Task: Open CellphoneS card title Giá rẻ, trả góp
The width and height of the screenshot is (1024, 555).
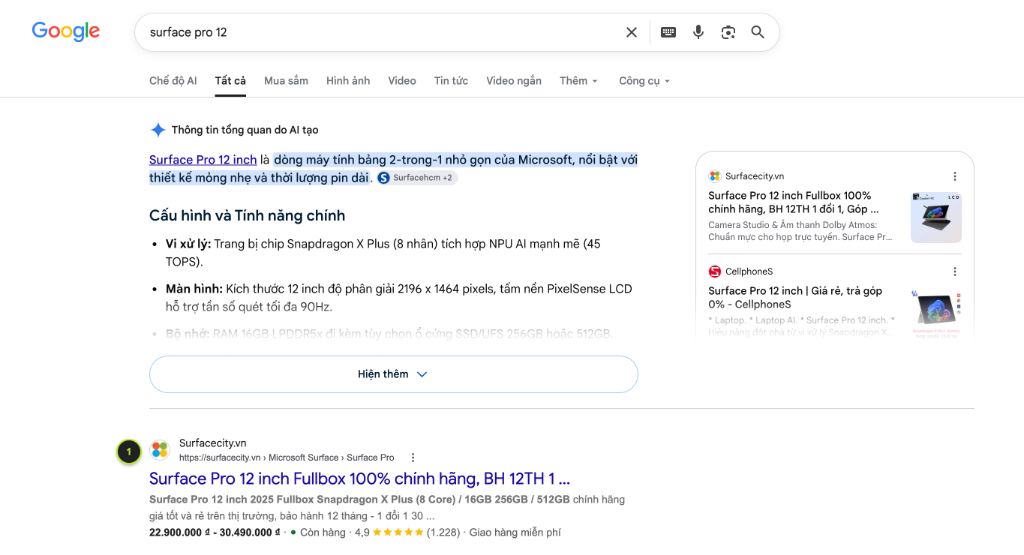Action: (x=795, y=298)
